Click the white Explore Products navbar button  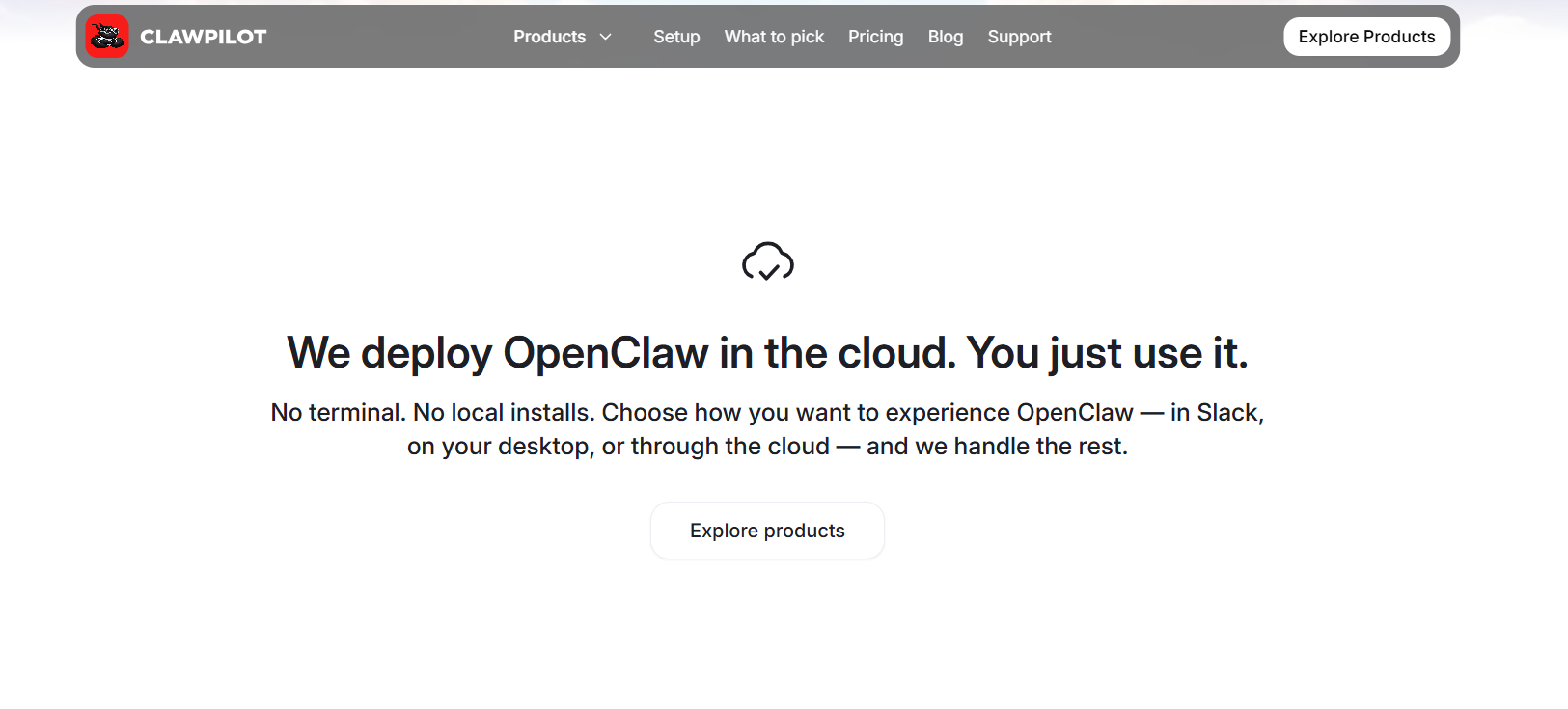[x=1366, y=37]
